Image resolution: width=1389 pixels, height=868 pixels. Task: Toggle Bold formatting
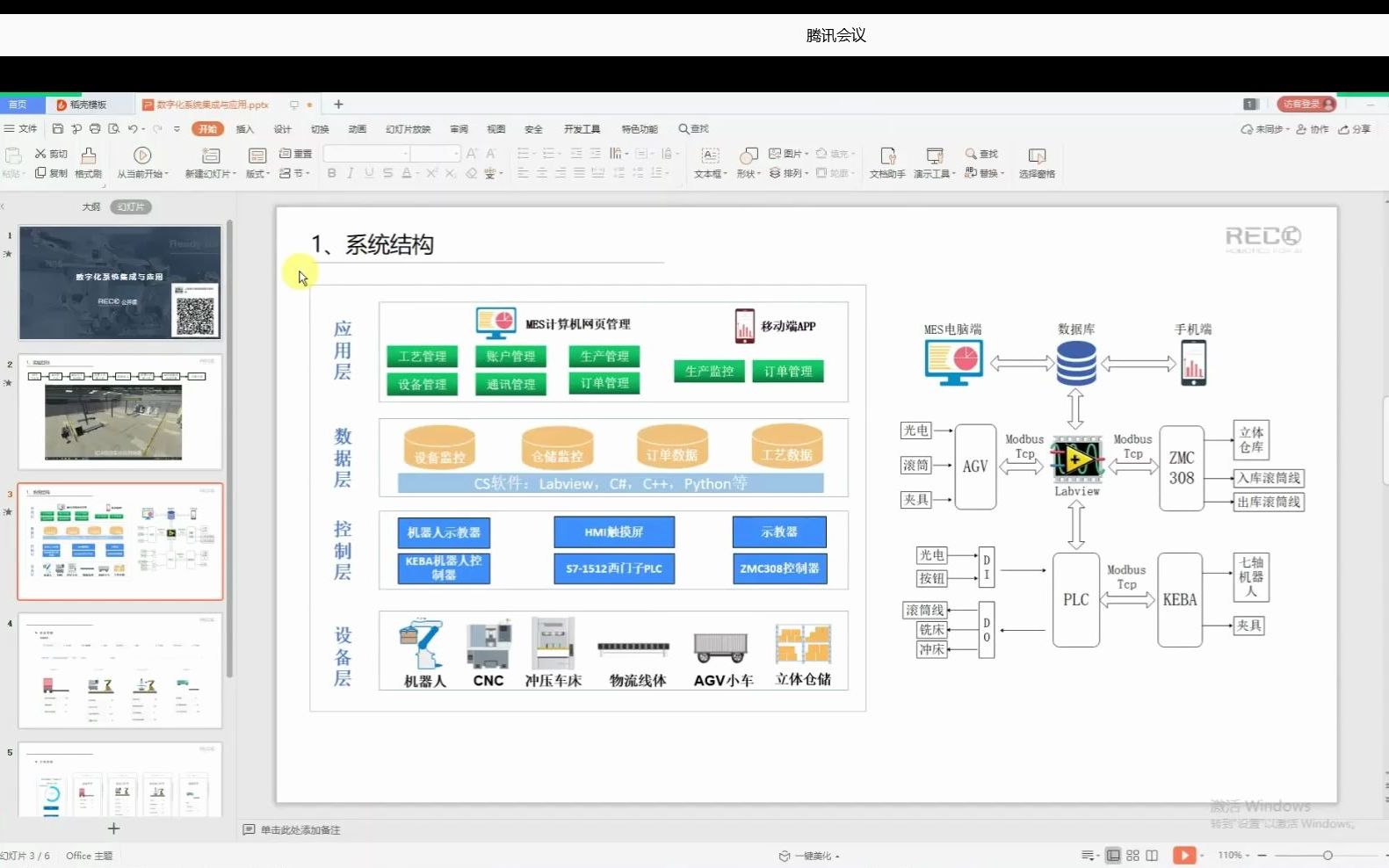[x=331, y=173]
